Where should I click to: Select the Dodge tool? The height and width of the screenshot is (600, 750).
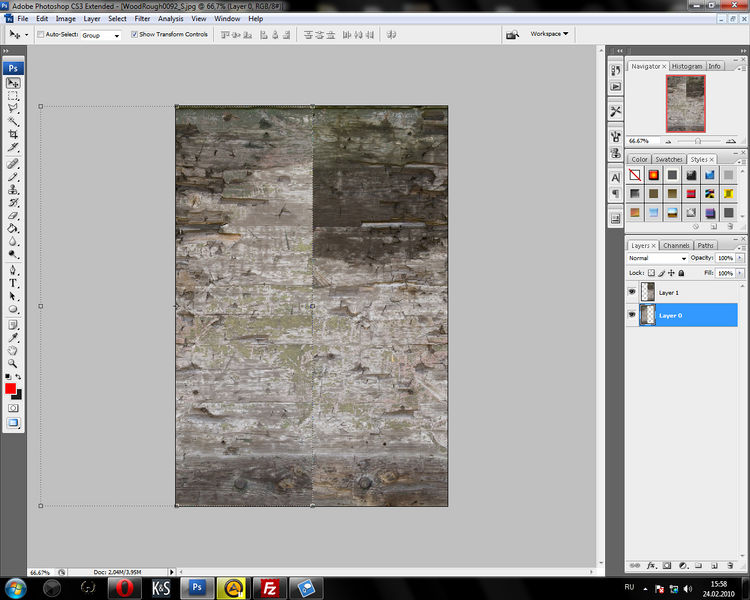click(x=13, y=254)
